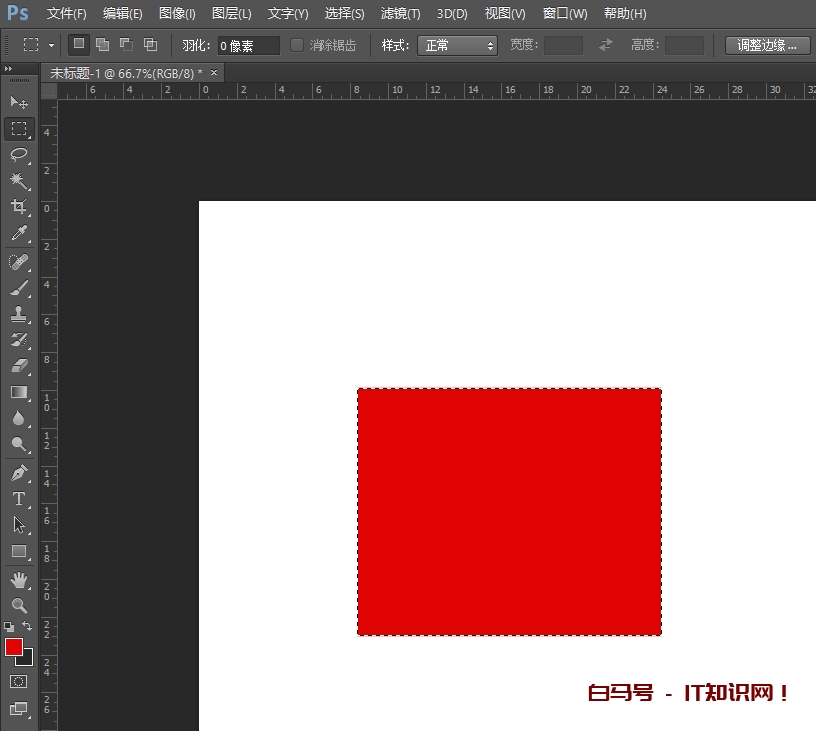Open the 滤镜(T) menu

[400, 14]
